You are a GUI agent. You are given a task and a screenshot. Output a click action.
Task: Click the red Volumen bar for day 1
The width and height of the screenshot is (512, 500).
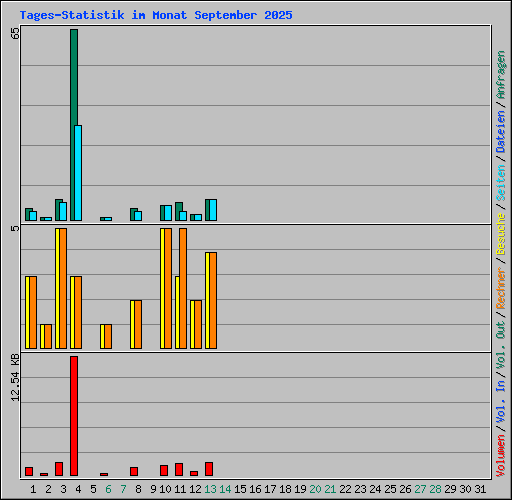click(29, 471)
